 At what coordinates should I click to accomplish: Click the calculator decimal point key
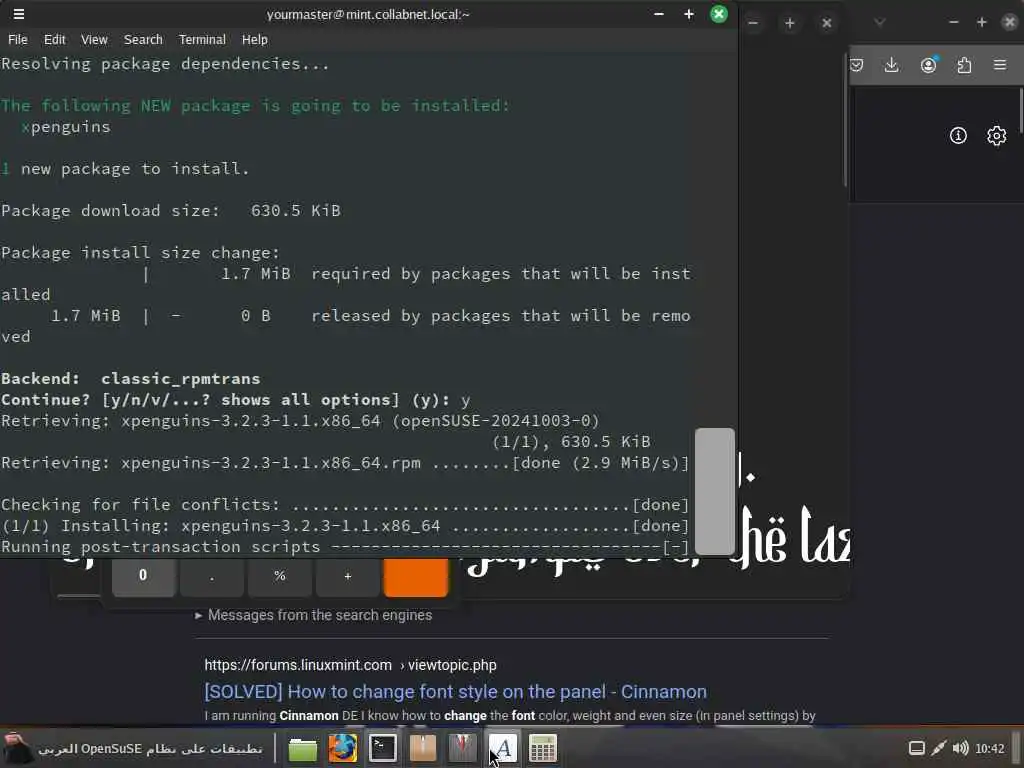coord(212,576)
